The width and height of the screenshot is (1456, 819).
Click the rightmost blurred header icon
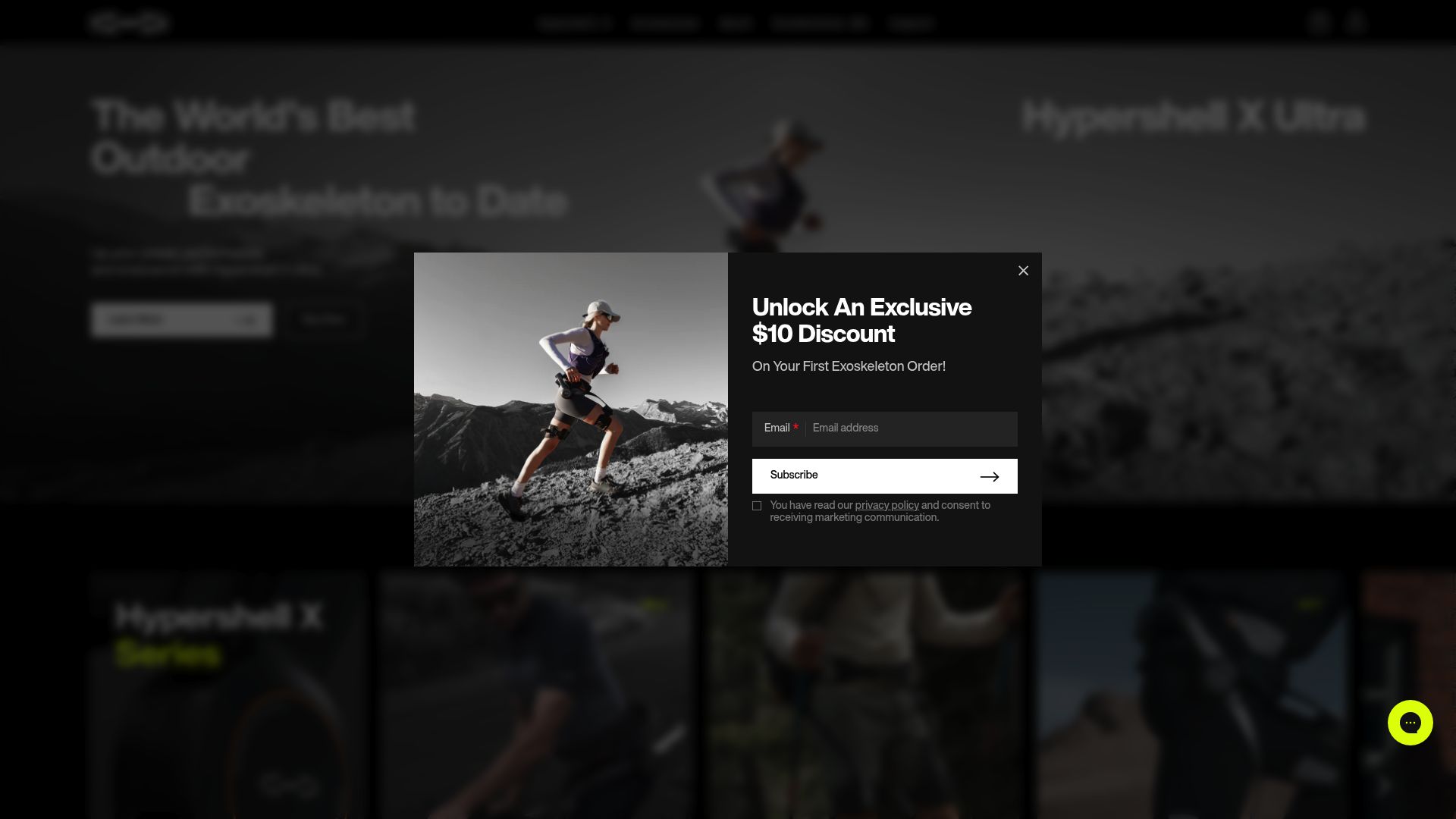1356,23
